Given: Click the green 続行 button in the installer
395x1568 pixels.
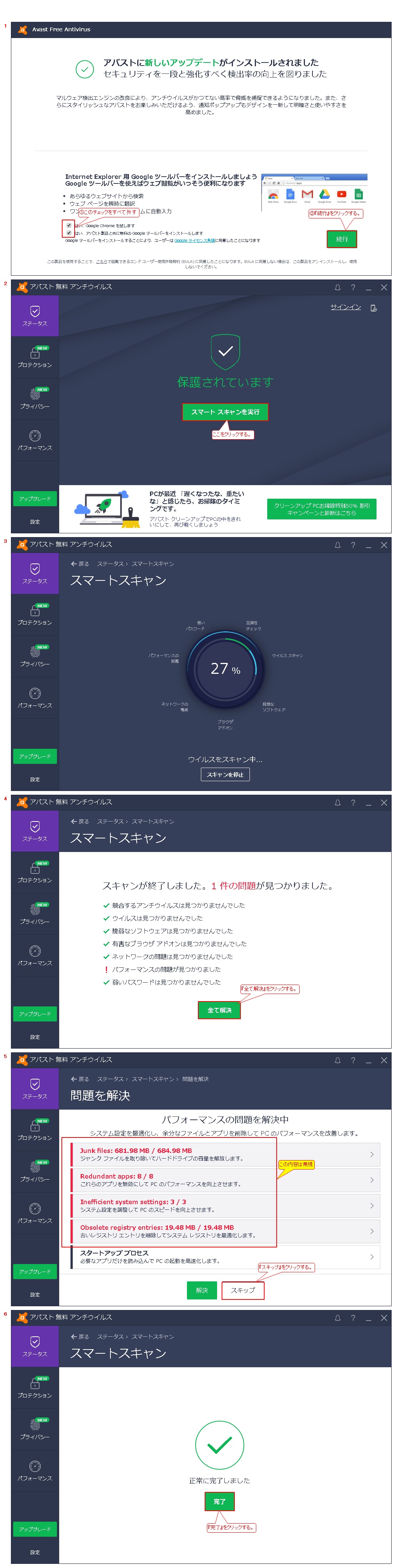Looking at the screenshot, I should coord(342,239).
